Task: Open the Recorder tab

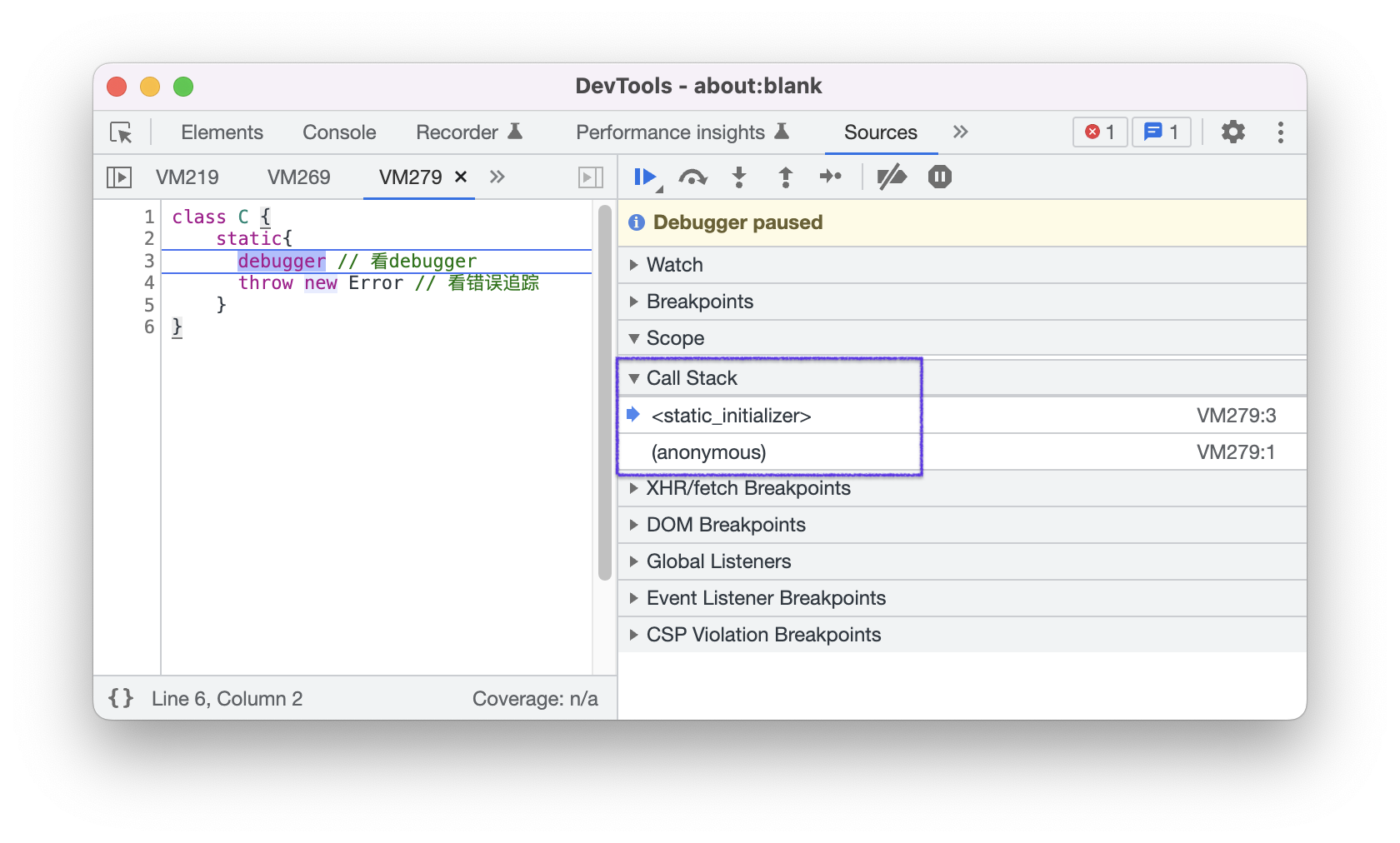Action: point(469,132)
